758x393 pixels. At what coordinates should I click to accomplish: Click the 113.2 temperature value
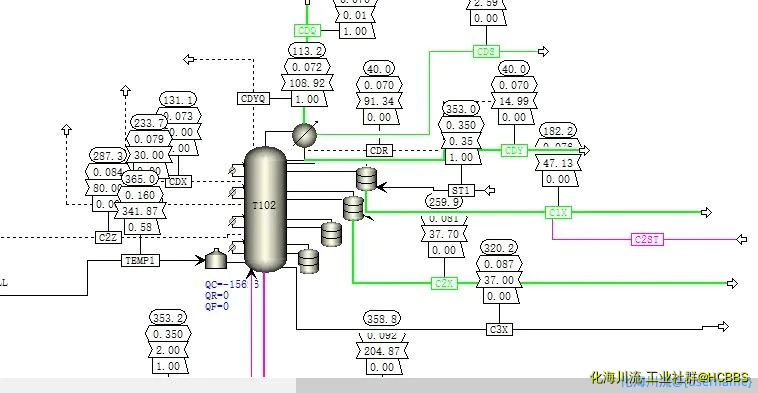coord(307,50)
